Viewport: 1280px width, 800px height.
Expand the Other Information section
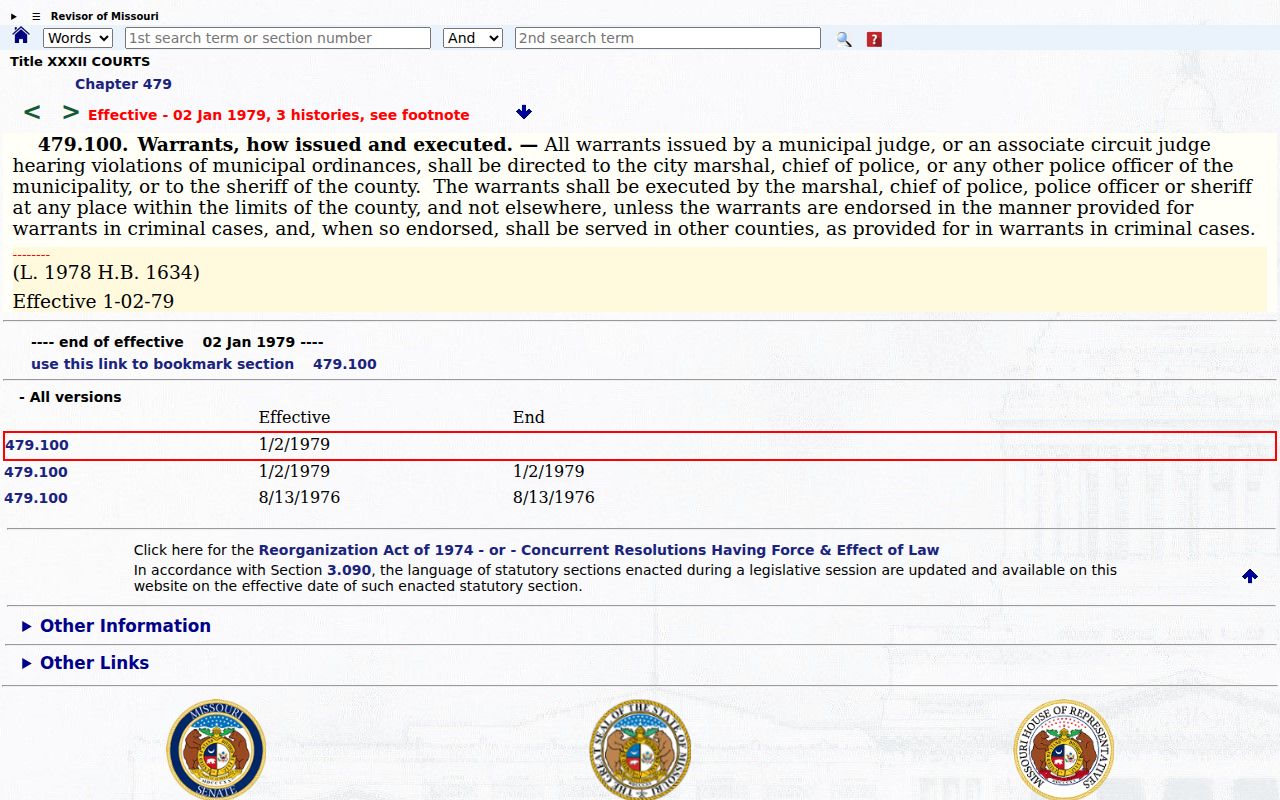pyautogui.click(x=116, y=626)
